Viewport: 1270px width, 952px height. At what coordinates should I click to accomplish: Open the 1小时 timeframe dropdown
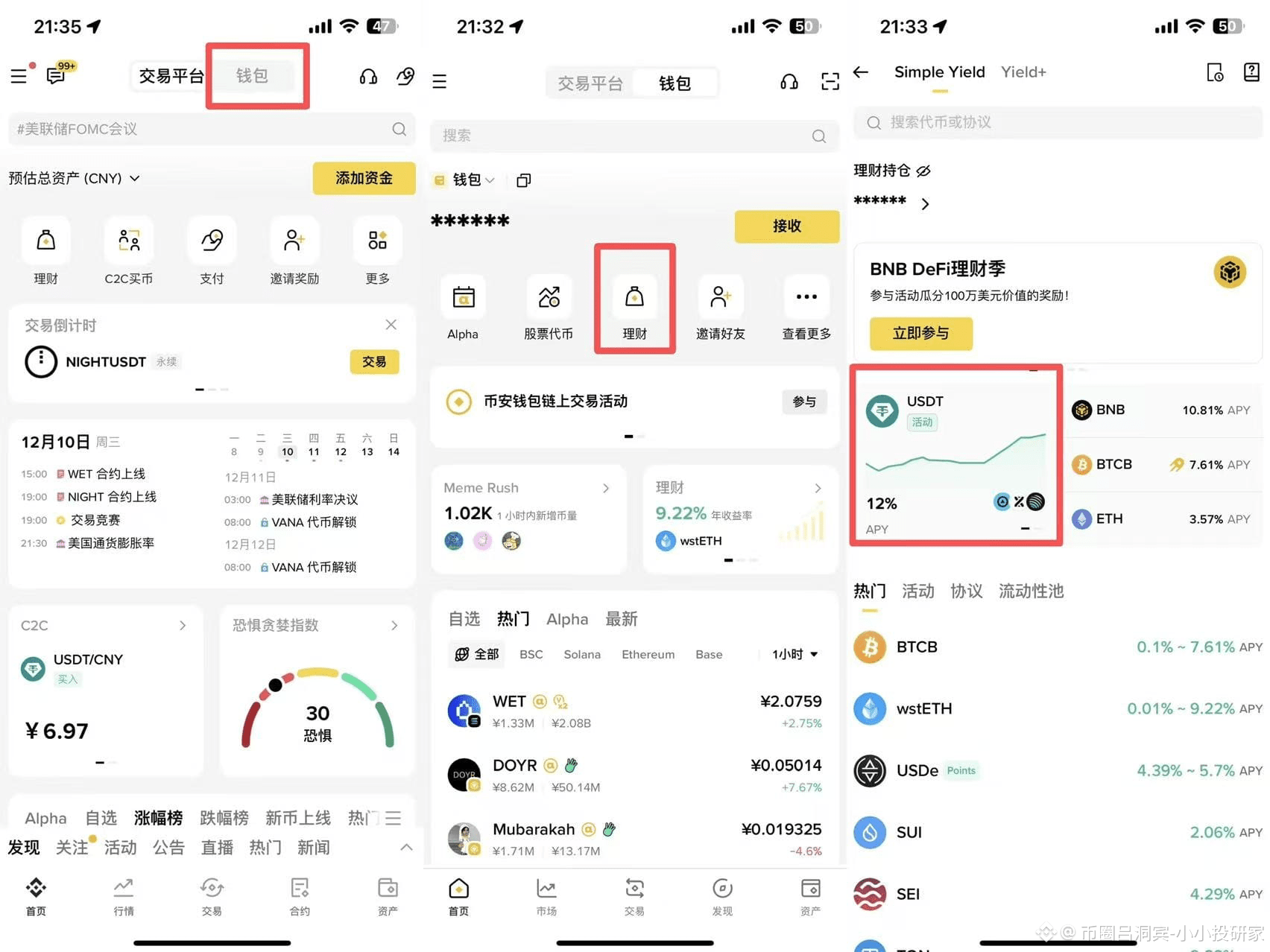click(x=795, y=654)
